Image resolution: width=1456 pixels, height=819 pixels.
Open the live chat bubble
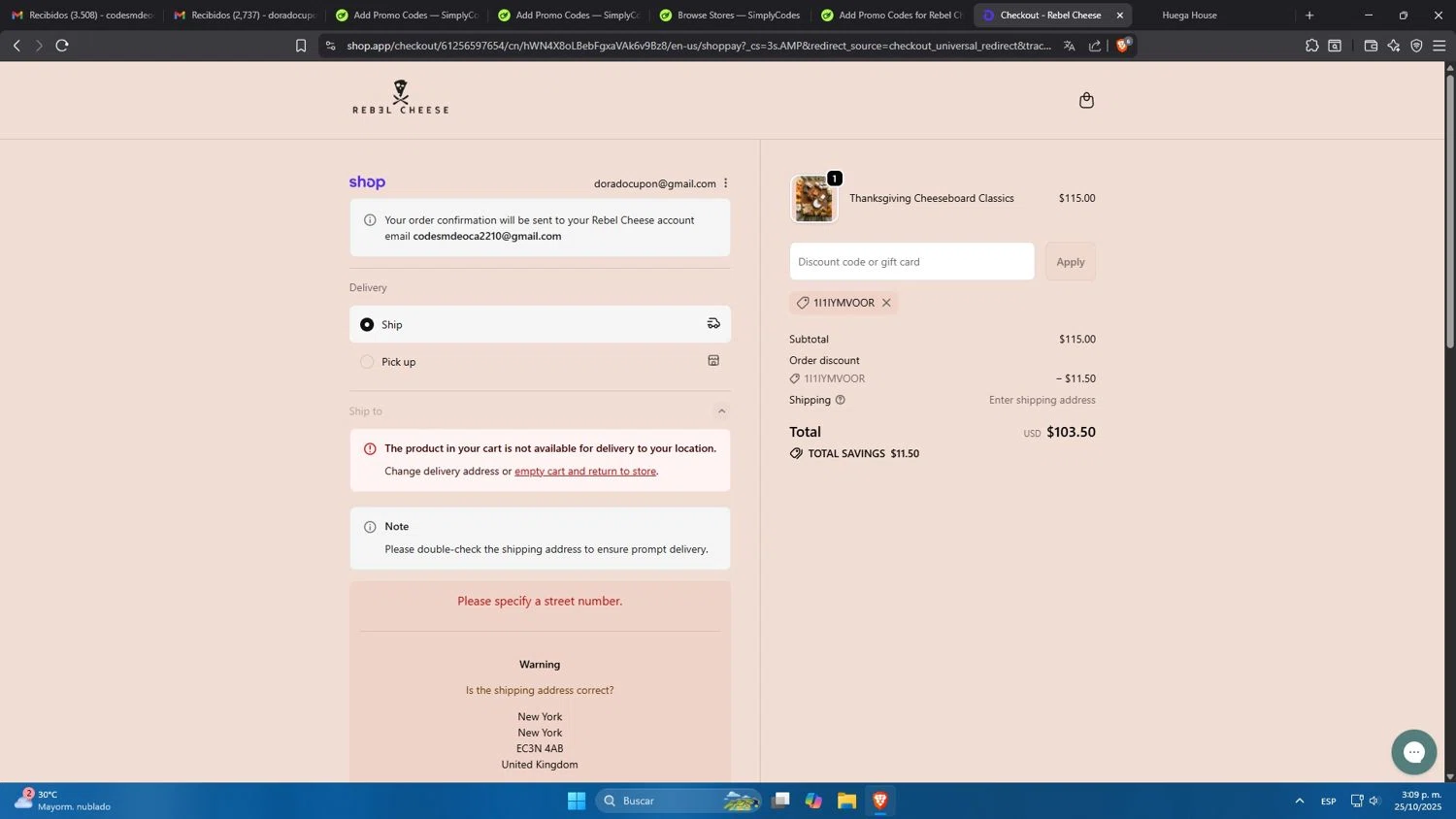(1413, 752)
